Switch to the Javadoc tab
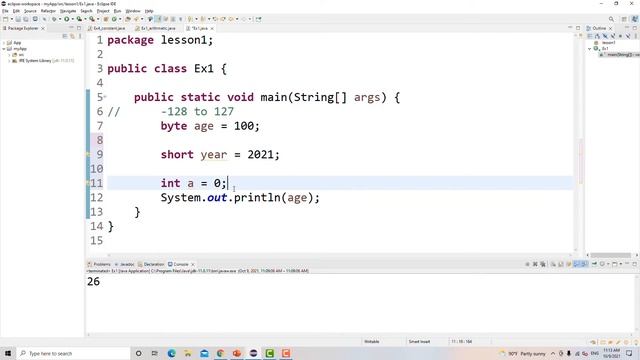This screenshot has height=360, width=640. pos(124,264)
